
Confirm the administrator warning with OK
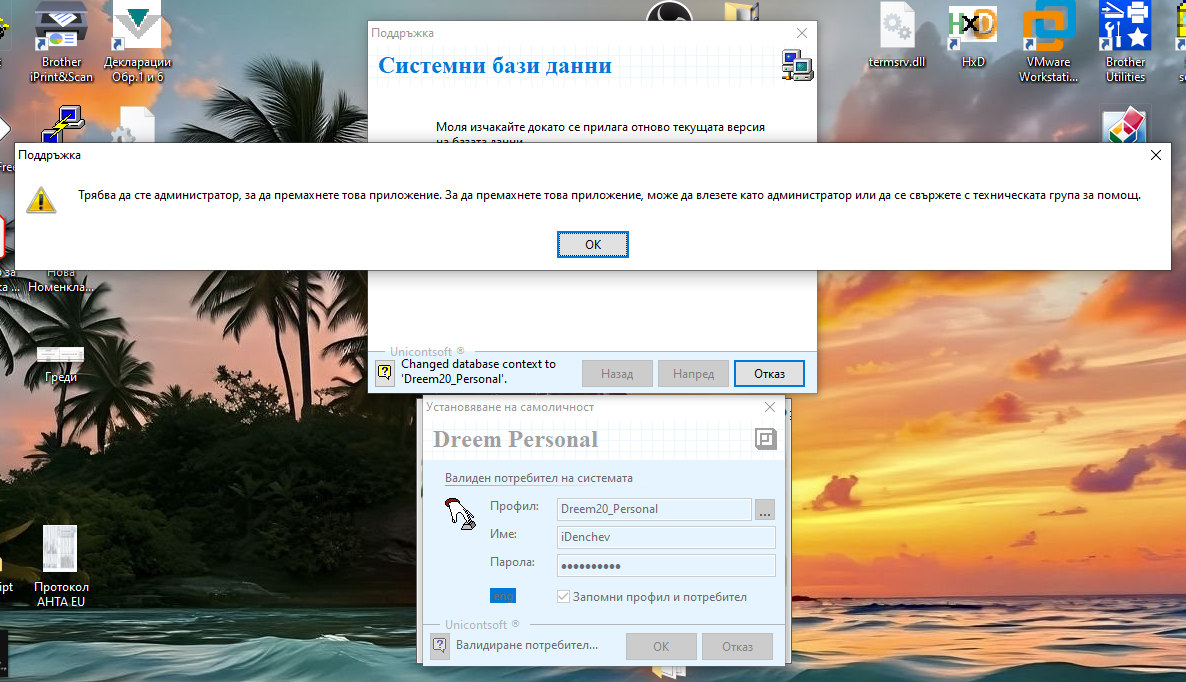(x=592, y=244)
